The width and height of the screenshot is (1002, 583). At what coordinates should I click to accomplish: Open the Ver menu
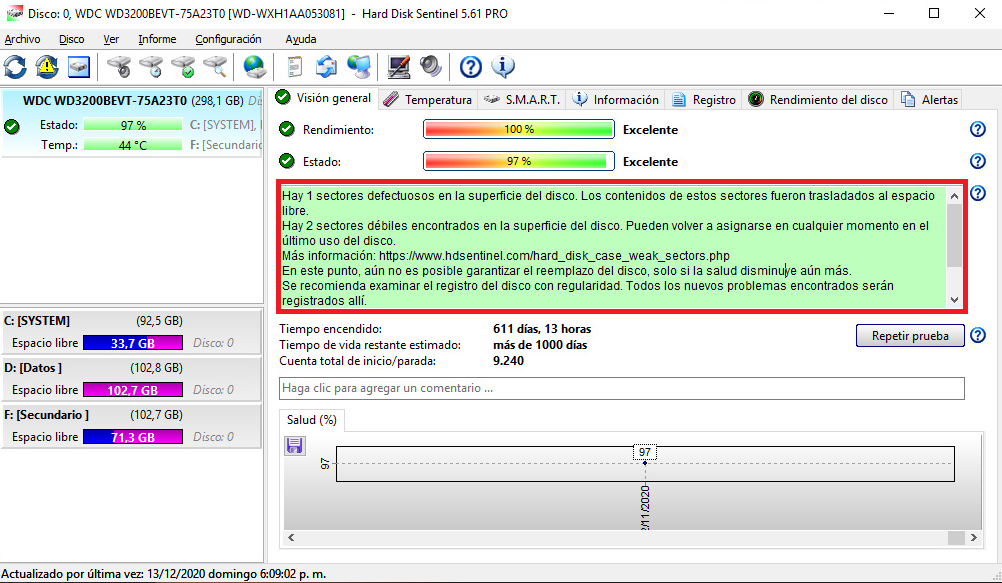[x=111, y=39]
